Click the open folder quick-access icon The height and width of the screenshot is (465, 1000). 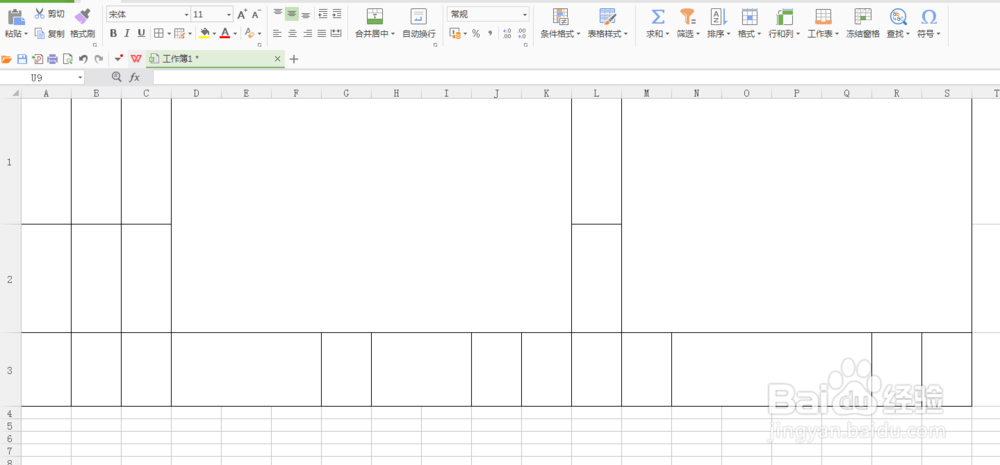6,59
